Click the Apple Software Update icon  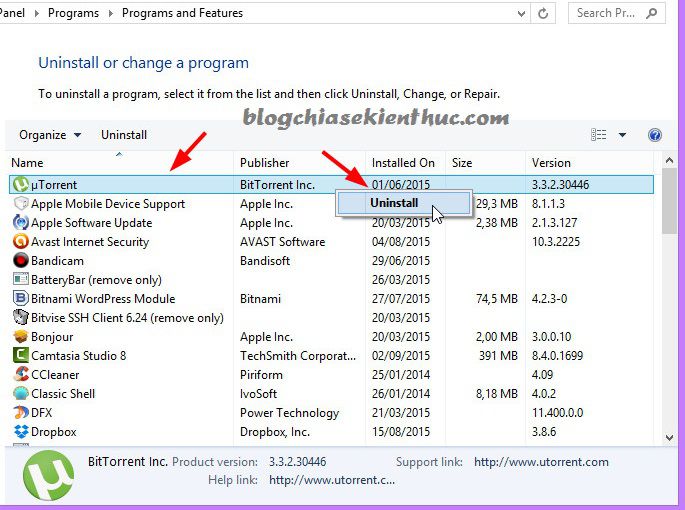(21, 222)
